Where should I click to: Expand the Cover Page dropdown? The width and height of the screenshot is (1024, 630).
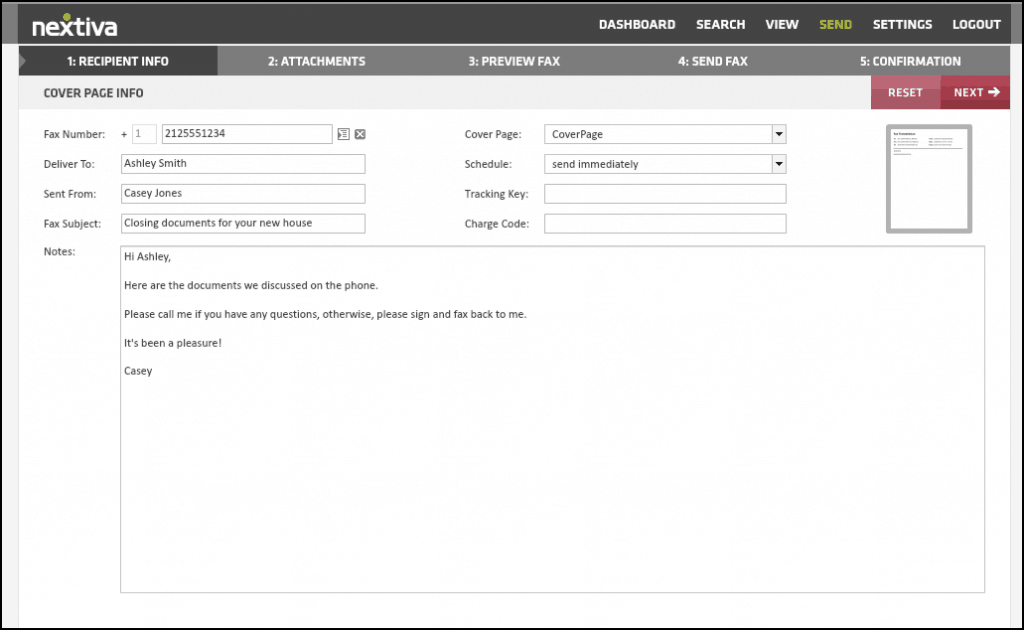pos(779,134)
